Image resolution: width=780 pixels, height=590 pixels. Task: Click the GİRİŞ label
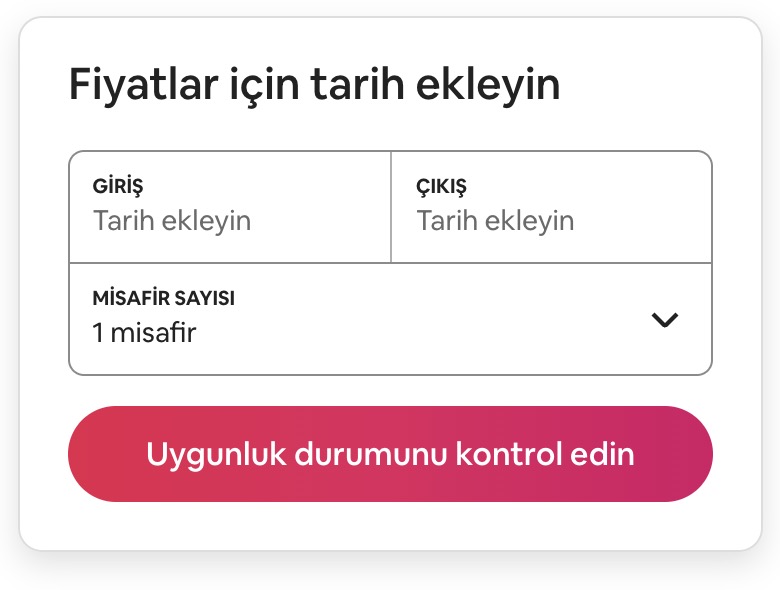tap(118, 187)
